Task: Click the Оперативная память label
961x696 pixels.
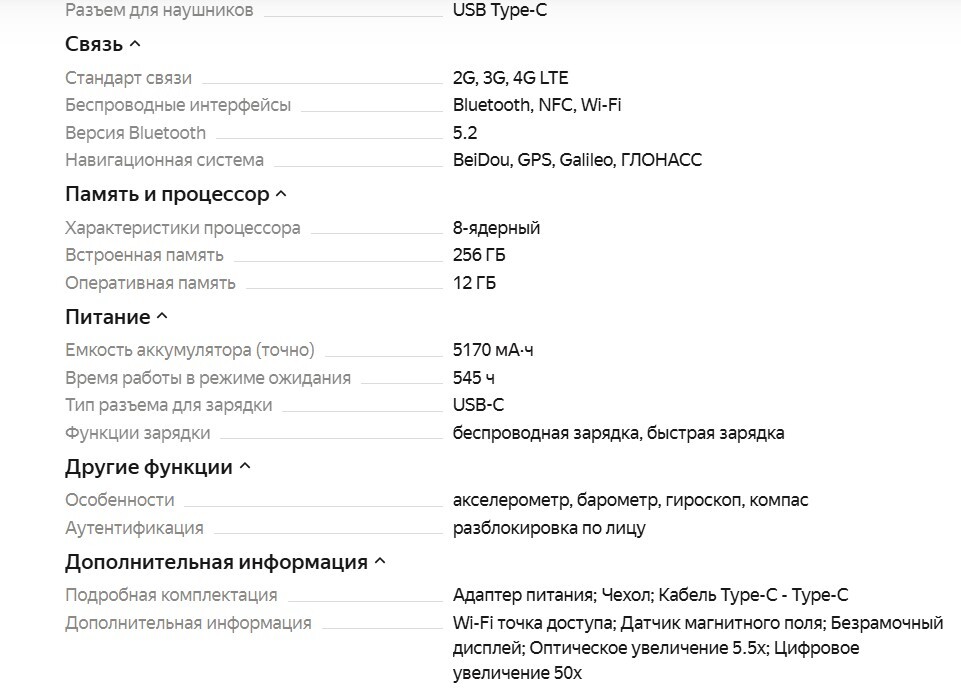Action: tap(150, 283)
